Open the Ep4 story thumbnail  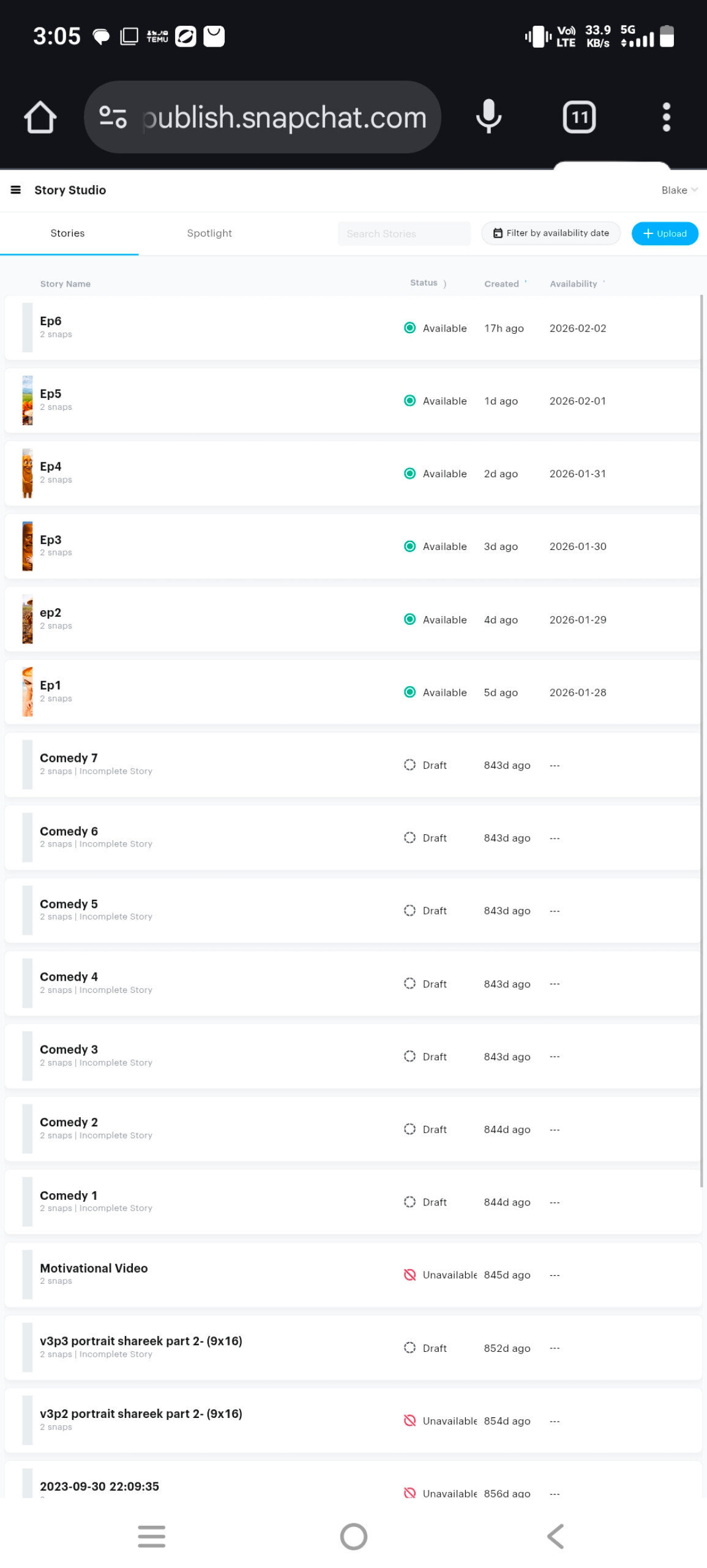[x=28, y=473]
